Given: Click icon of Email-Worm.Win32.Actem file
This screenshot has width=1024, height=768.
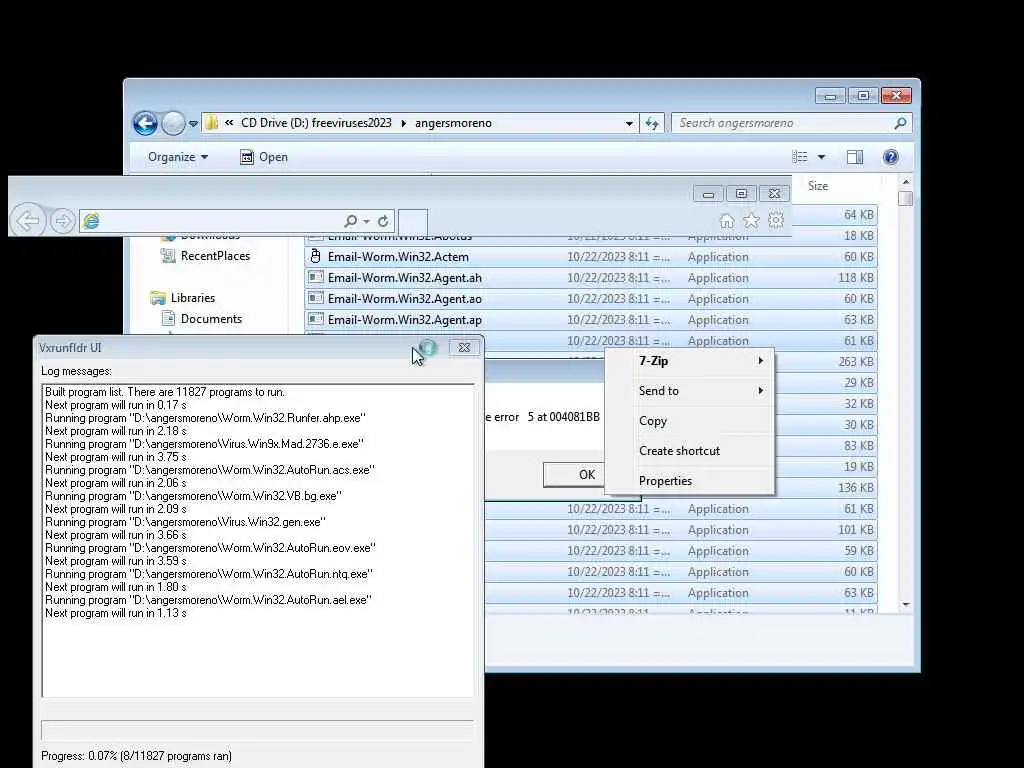Looking at the screenshot, I should (x=315, y=256).
